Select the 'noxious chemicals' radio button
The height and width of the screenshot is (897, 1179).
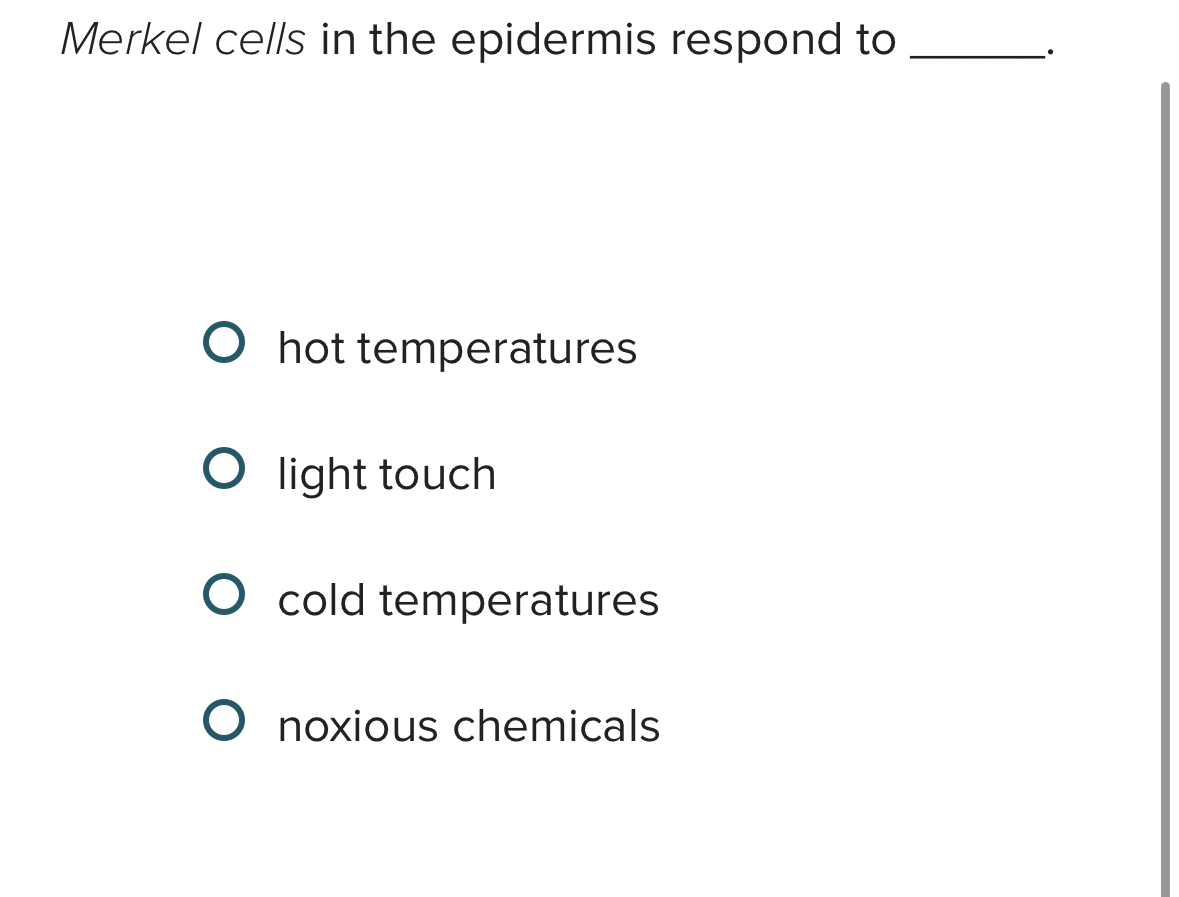(x=225, y=719)
